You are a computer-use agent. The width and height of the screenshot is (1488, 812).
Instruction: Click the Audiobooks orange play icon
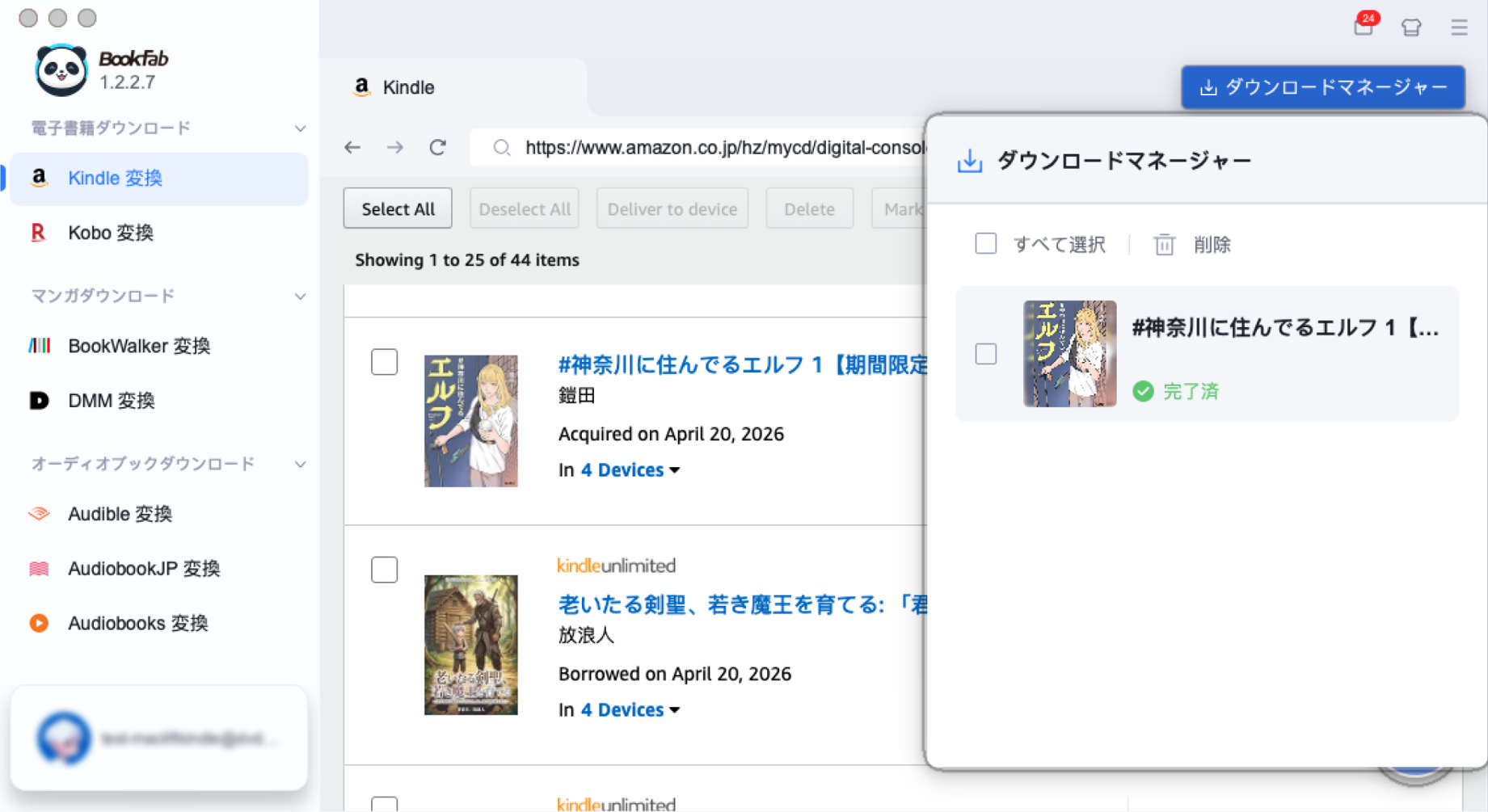coord(39,623)
